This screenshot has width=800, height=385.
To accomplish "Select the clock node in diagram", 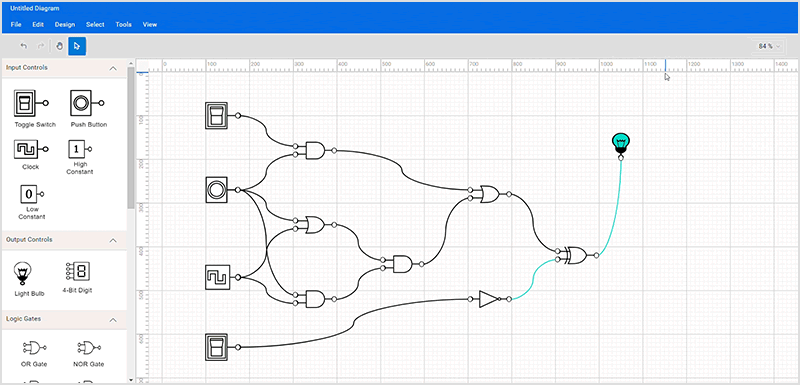I will [217, 277].
